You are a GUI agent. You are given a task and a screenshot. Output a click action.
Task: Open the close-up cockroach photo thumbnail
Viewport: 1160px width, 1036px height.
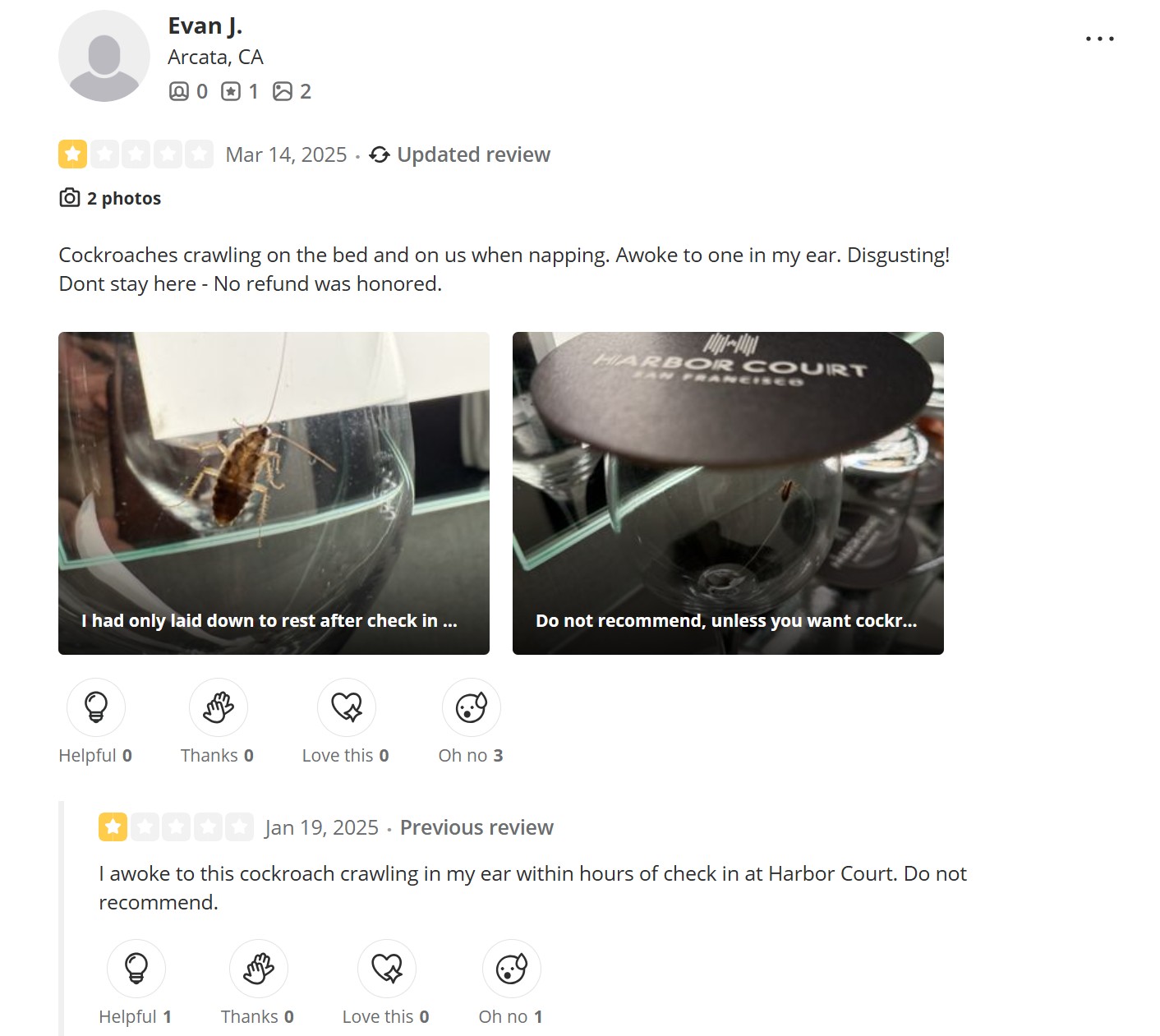click(x=274, y=493)
